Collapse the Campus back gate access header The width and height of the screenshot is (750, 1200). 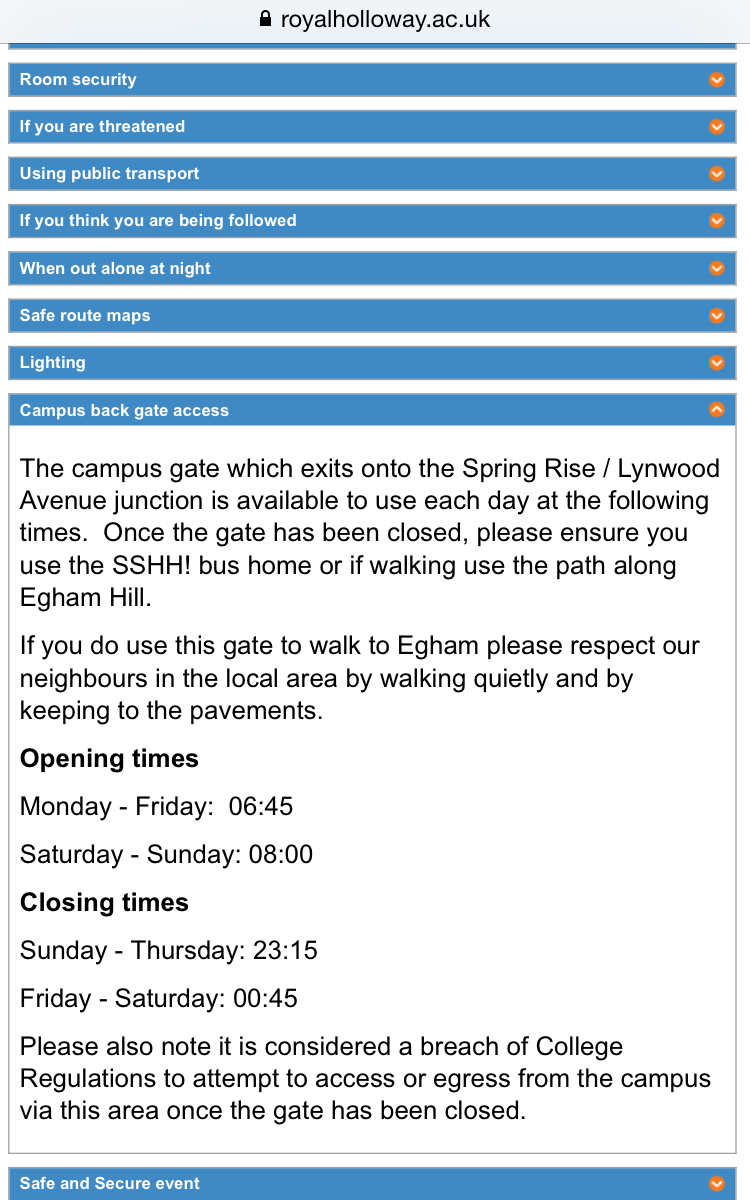[372, 410]
